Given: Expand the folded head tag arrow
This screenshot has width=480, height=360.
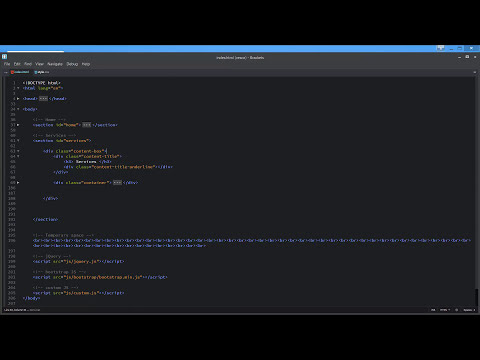Looking at the screenshot, I should click(18, 99).
